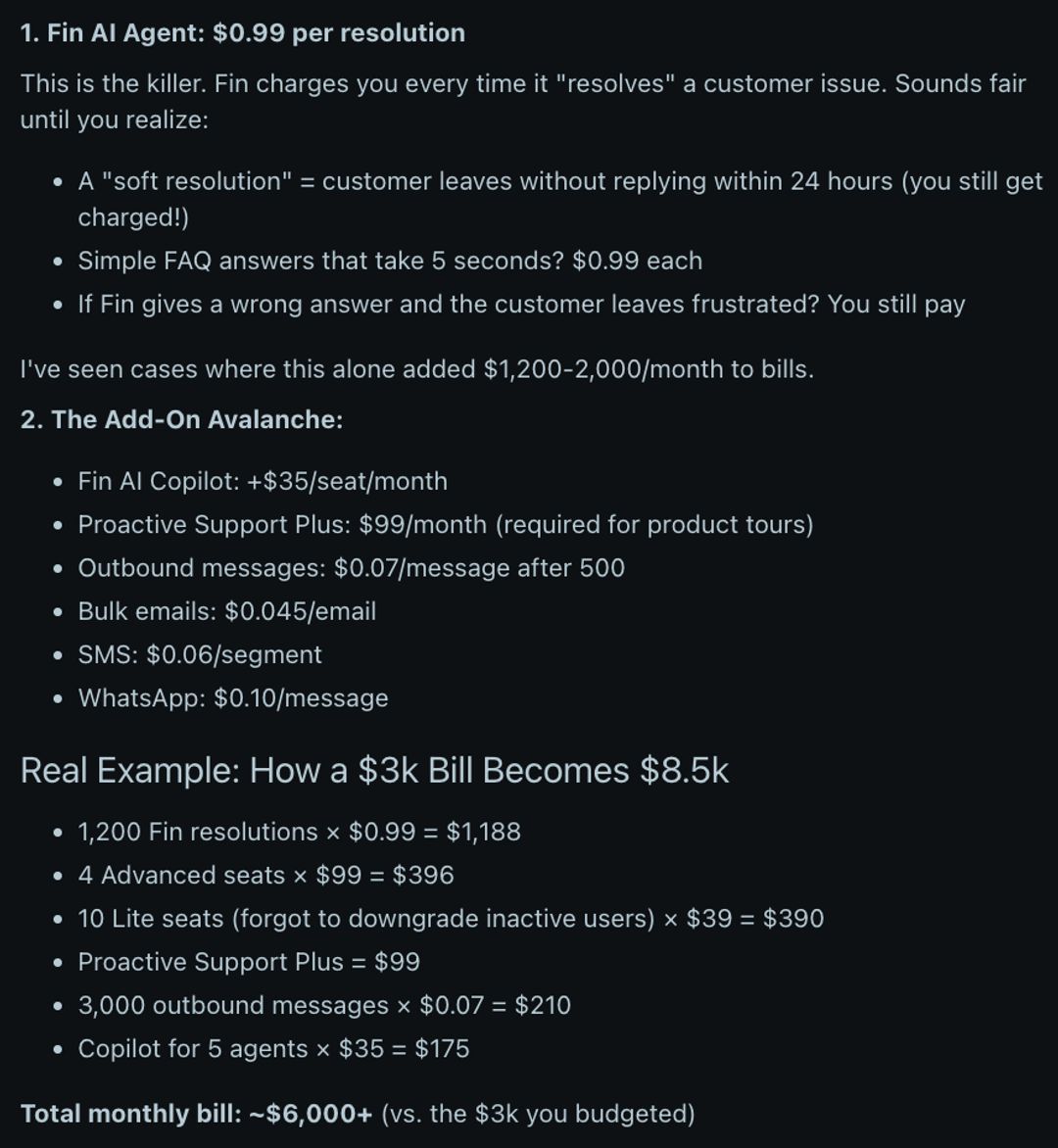Image resolution: width=1058 pixels, height=1148 pixels.
Task: Click the 4 Advanced seats calculation line
Action: (x=265, y=875)
